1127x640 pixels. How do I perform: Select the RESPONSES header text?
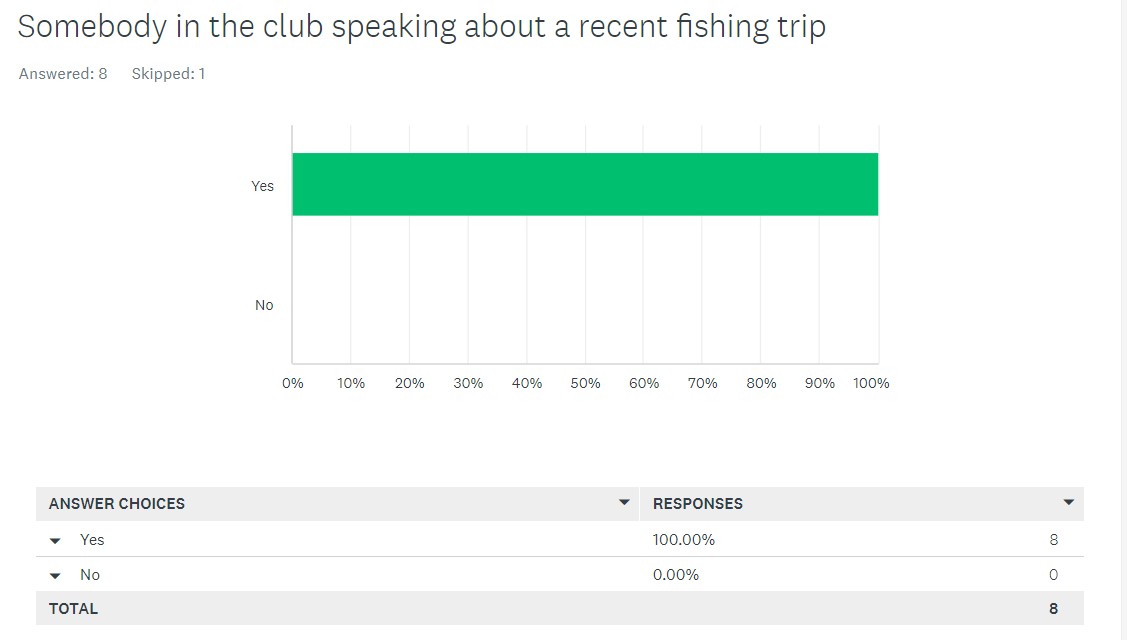pos(698,504)
